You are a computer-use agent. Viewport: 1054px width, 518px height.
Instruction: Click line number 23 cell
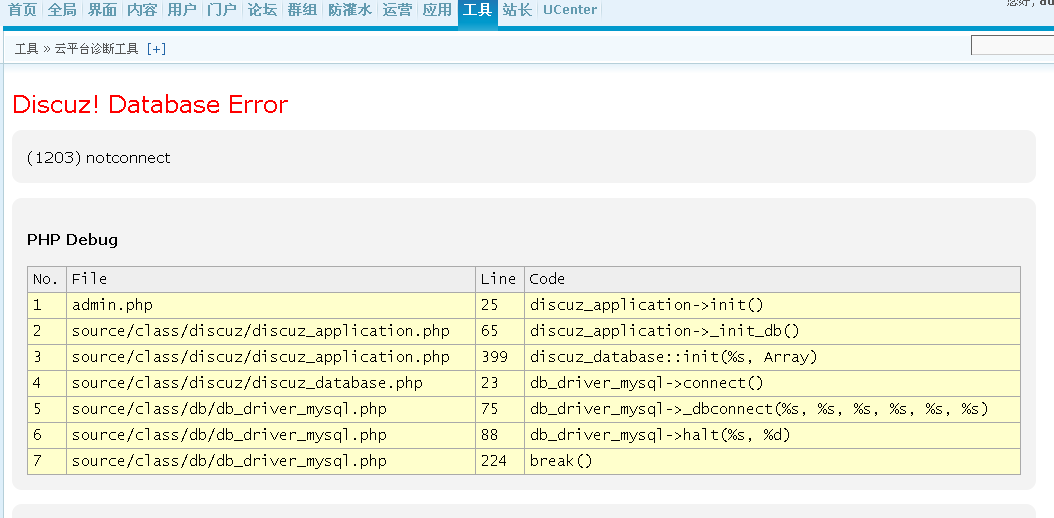499,383
